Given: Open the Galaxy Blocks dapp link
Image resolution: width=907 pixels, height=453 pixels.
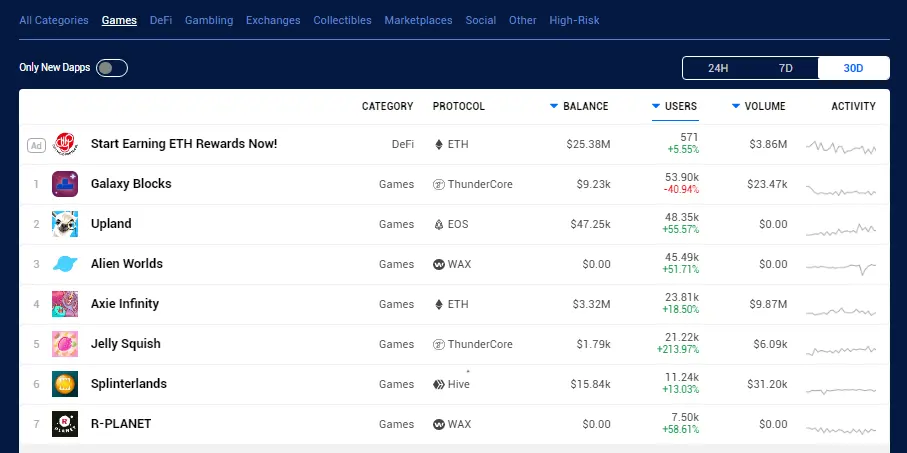Looking at the screenshot, I should 131,184.
